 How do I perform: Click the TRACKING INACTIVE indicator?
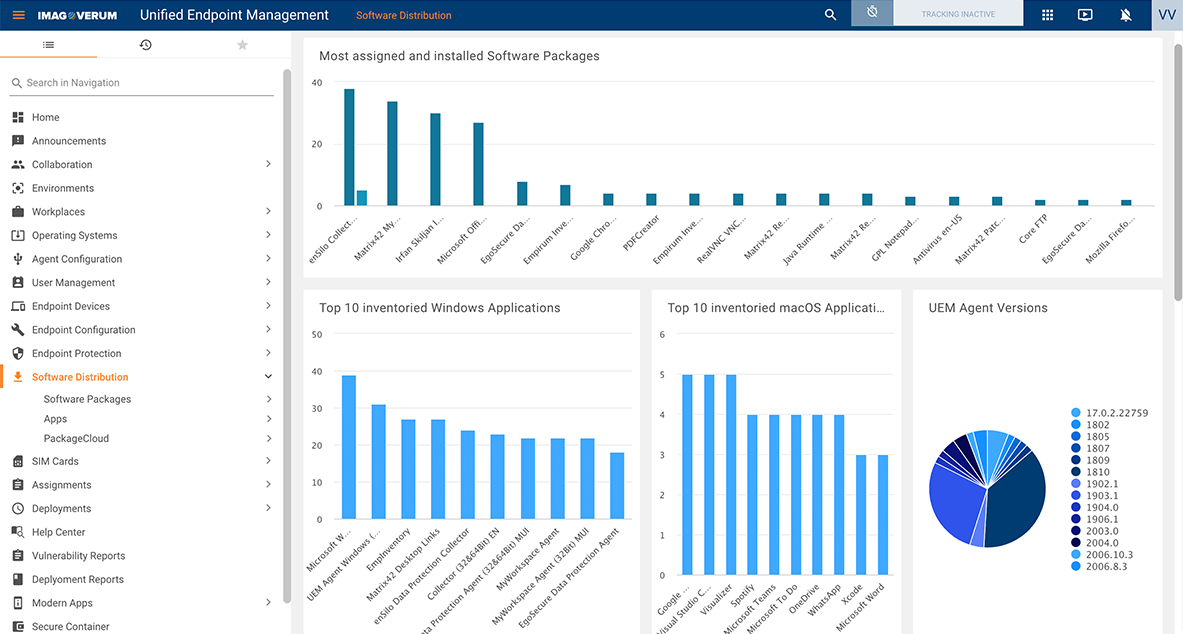[x=958, y=13]
